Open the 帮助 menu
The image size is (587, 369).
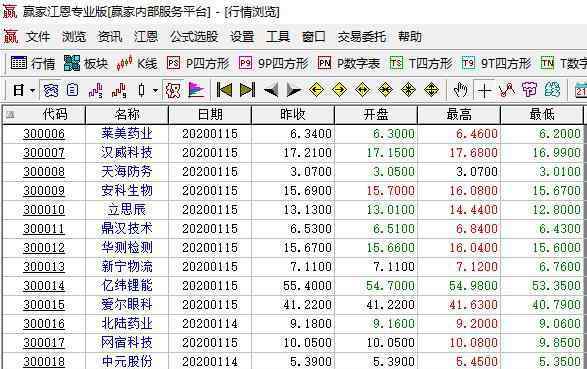[410, 37]
